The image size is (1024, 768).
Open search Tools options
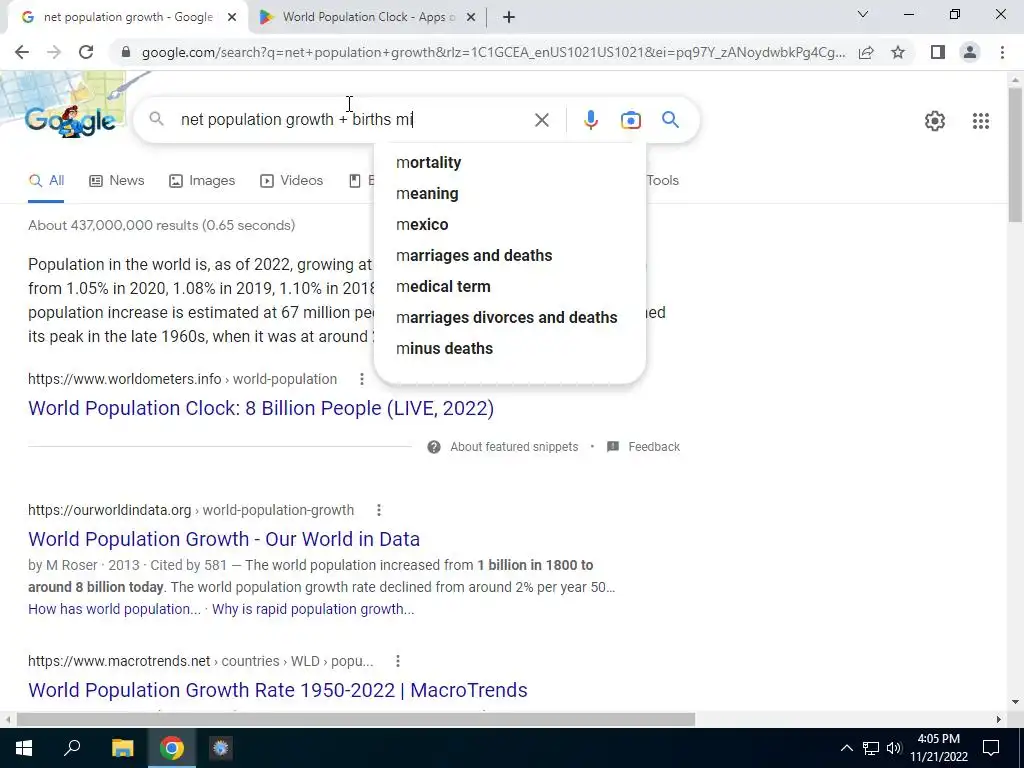(663, 181)
